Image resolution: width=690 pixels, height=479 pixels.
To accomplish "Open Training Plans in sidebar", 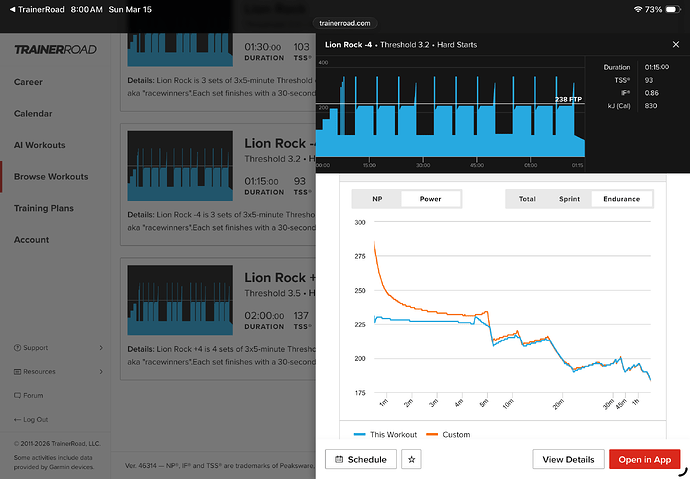I will [x=44, y=208].
